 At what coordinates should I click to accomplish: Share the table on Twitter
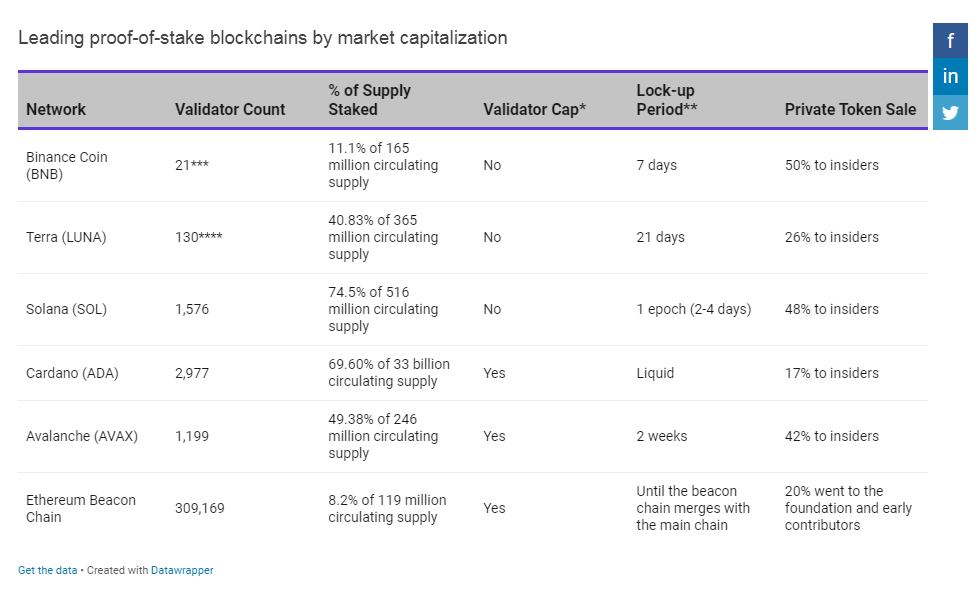[950, 112]
